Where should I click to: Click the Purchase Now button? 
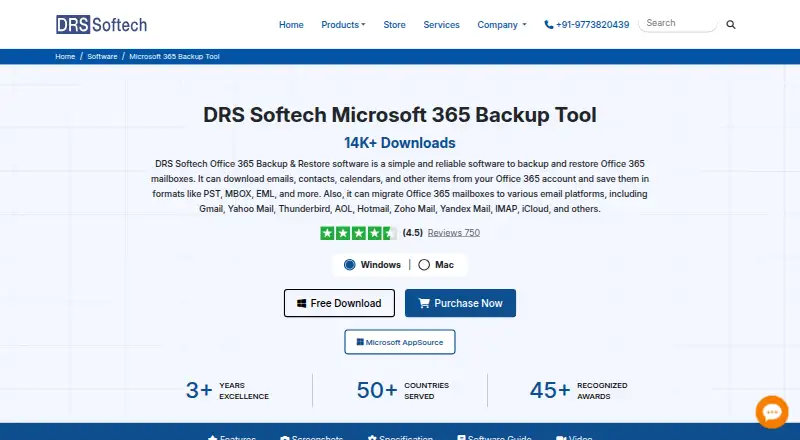[460, 303]
